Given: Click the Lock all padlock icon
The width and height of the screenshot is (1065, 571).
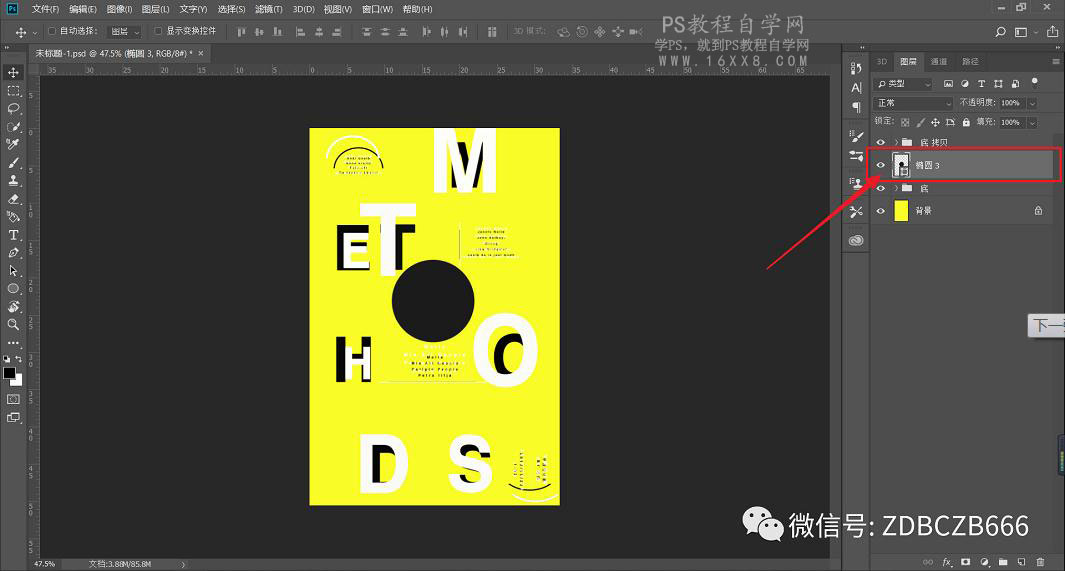Looking at the screenshot, I should 966,122.
